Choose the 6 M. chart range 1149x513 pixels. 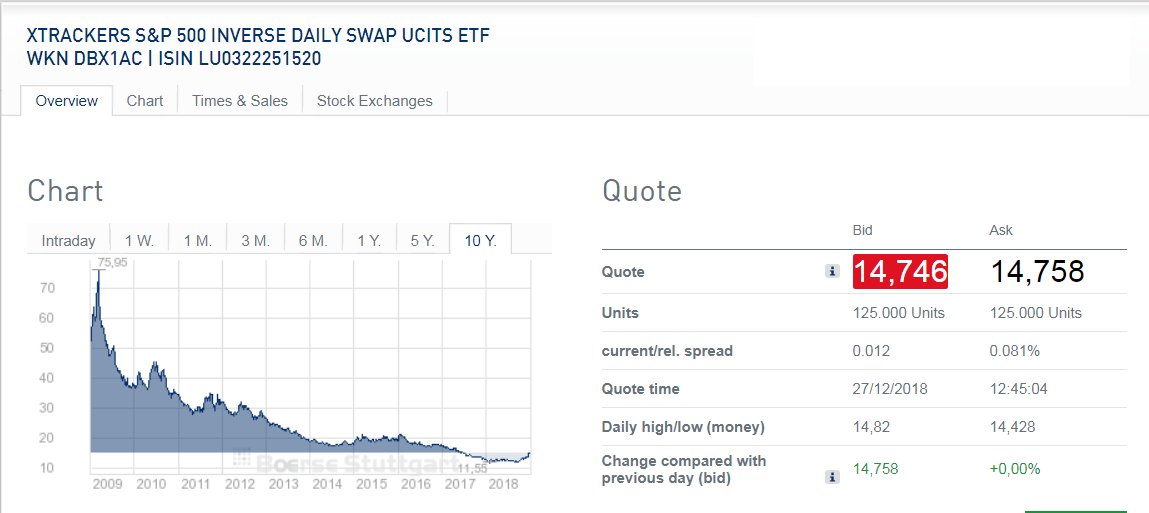(313, 241)
